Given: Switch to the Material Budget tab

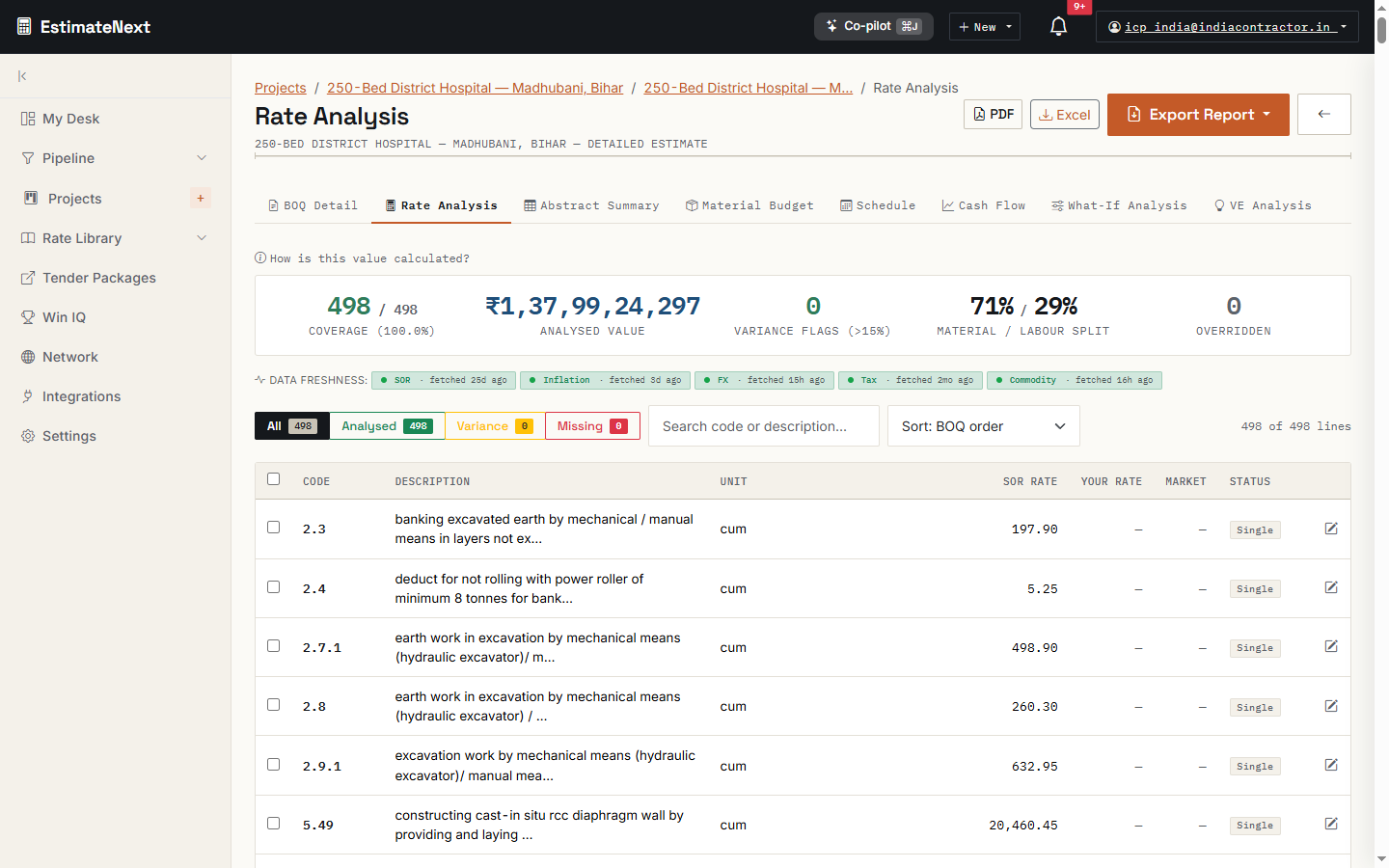Looking at the screenshot, I should (749, 205).
